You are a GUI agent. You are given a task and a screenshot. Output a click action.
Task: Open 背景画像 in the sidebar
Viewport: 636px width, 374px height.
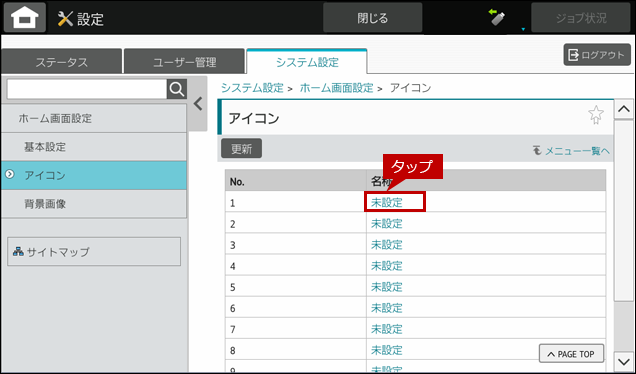click(x=94, y=204)
